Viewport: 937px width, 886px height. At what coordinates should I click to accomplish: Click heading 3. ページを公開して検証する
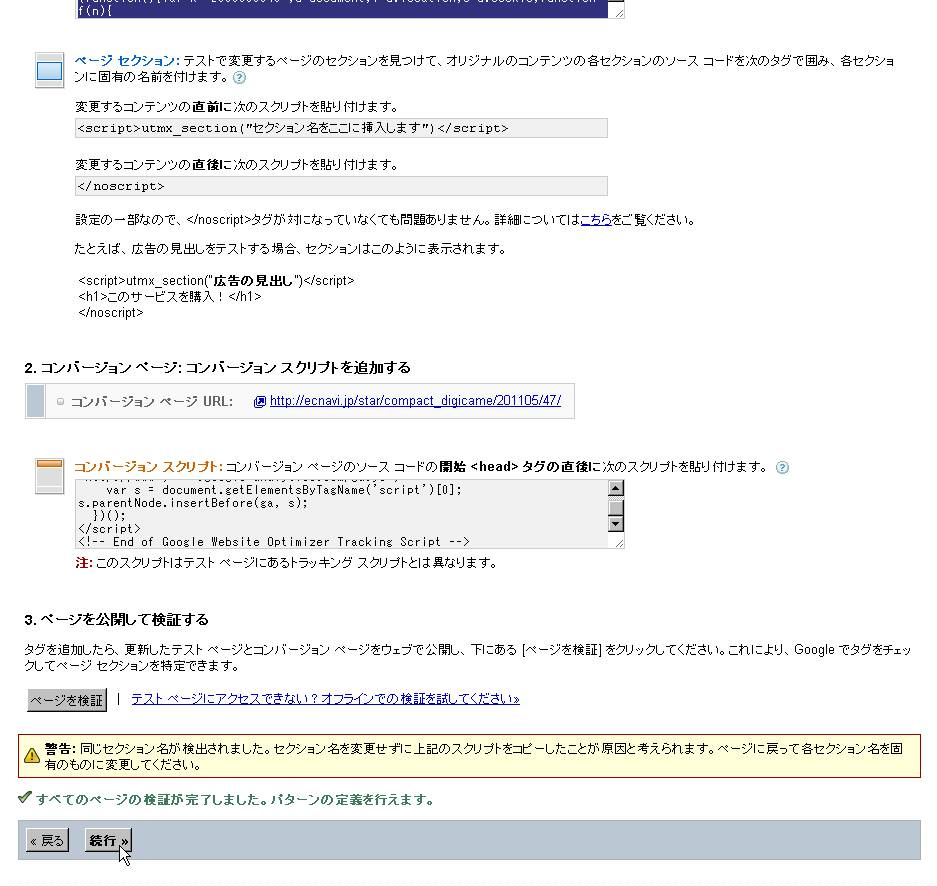point(117,620)
